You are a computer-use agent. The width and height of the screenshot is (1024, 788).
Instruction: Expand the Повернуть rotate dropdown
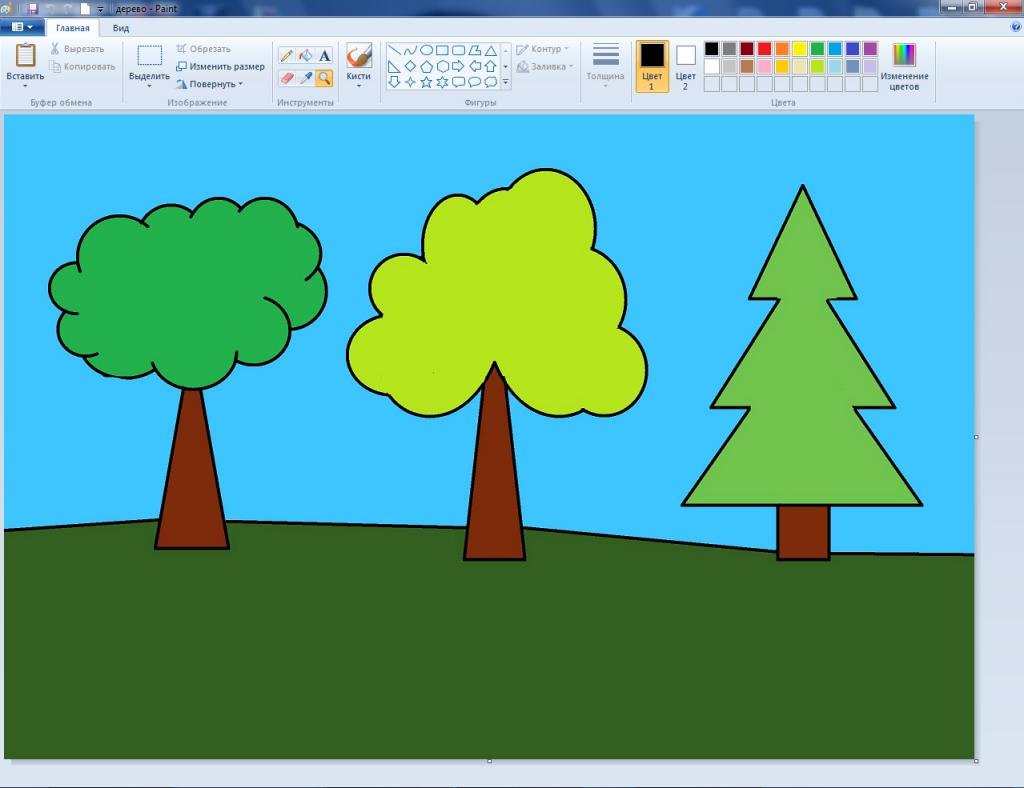coord(215,84)
